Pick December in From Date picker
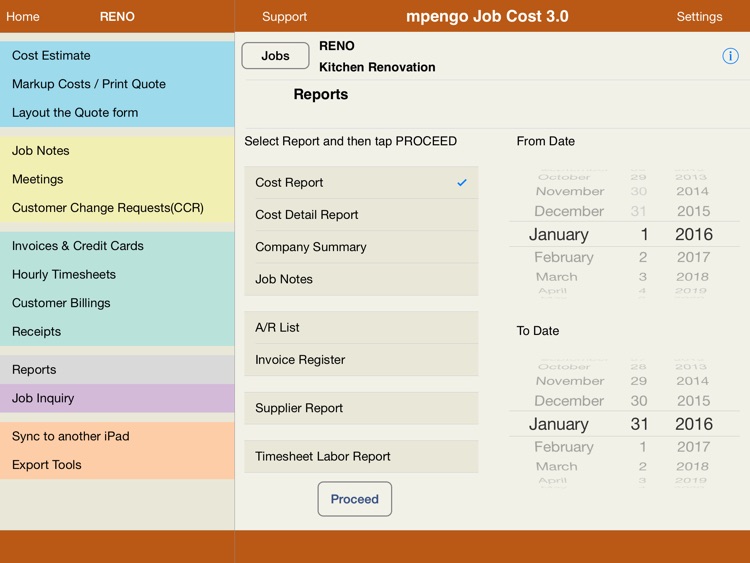Image resolution: width=750 pixels, height=563 pixels. [569, 211]
